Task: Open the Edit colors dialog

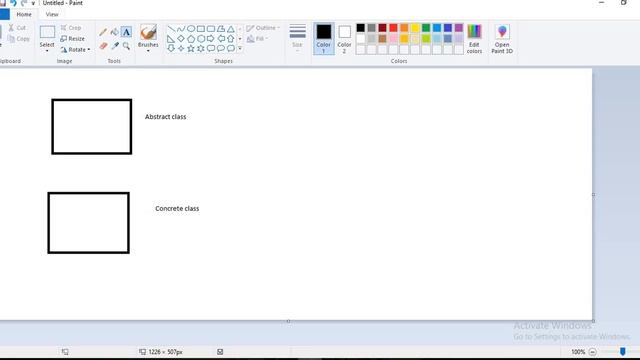Action: tap(474, 39)
